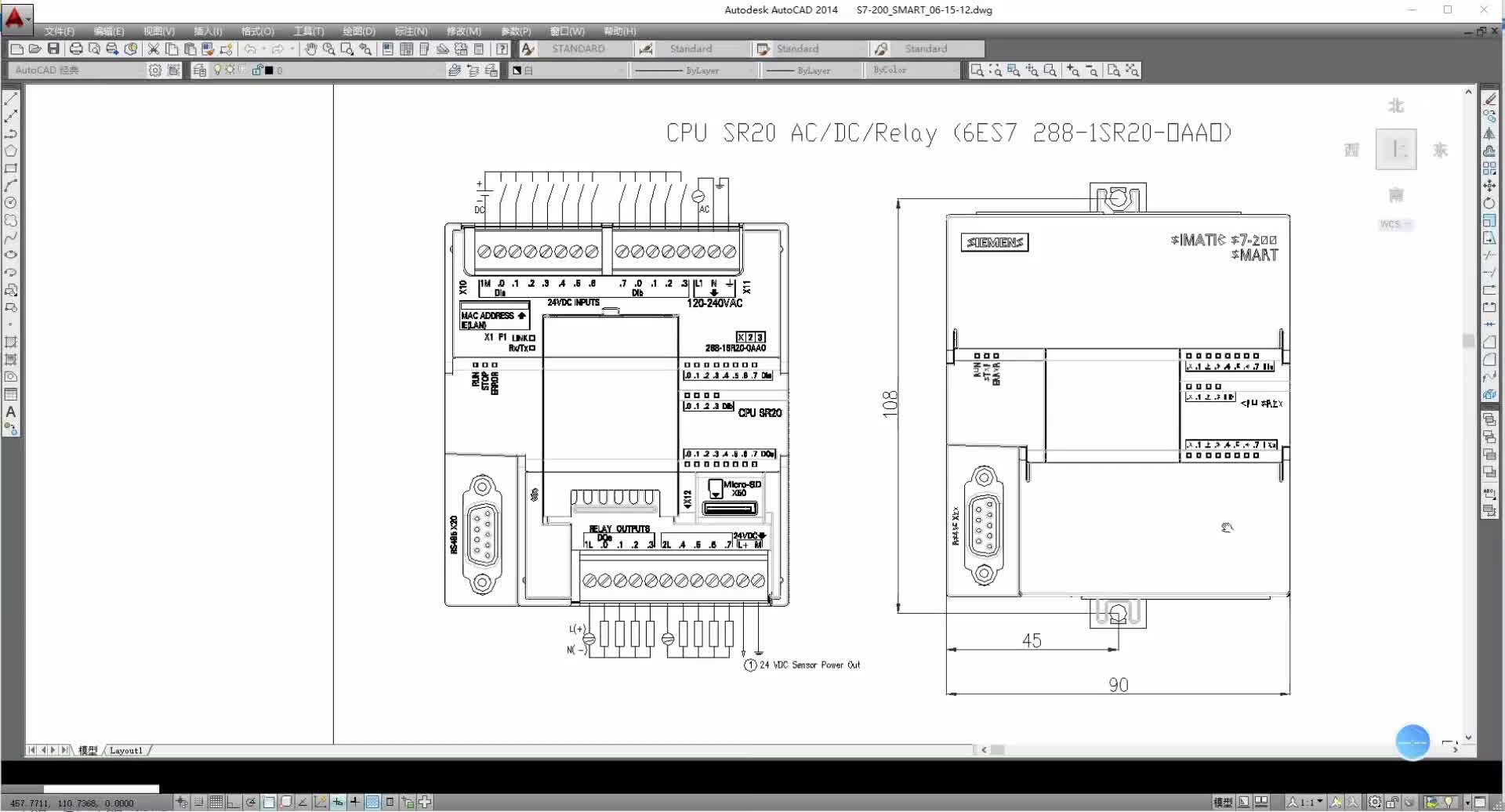
Task: Open the AutoCAD 经典 workspace dropdown
Action: click(77, 71)
